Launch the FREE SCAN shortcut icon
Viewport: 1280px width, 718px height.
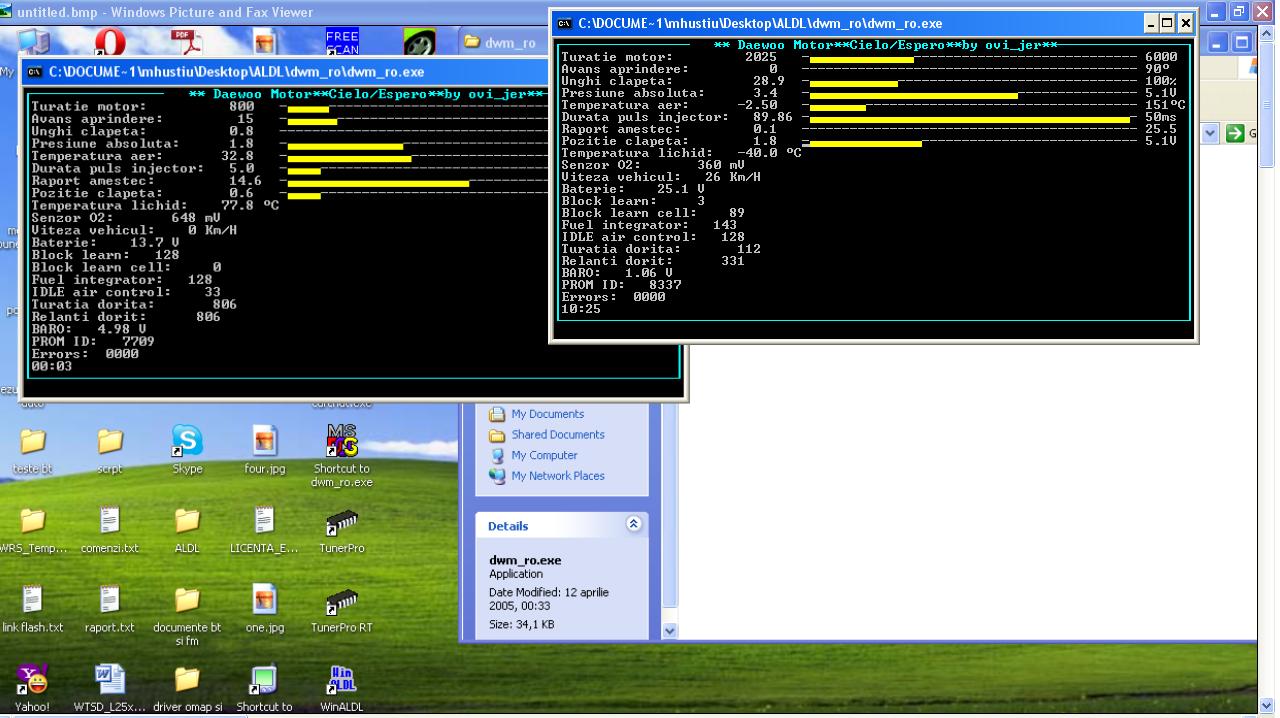pos(342,43)
